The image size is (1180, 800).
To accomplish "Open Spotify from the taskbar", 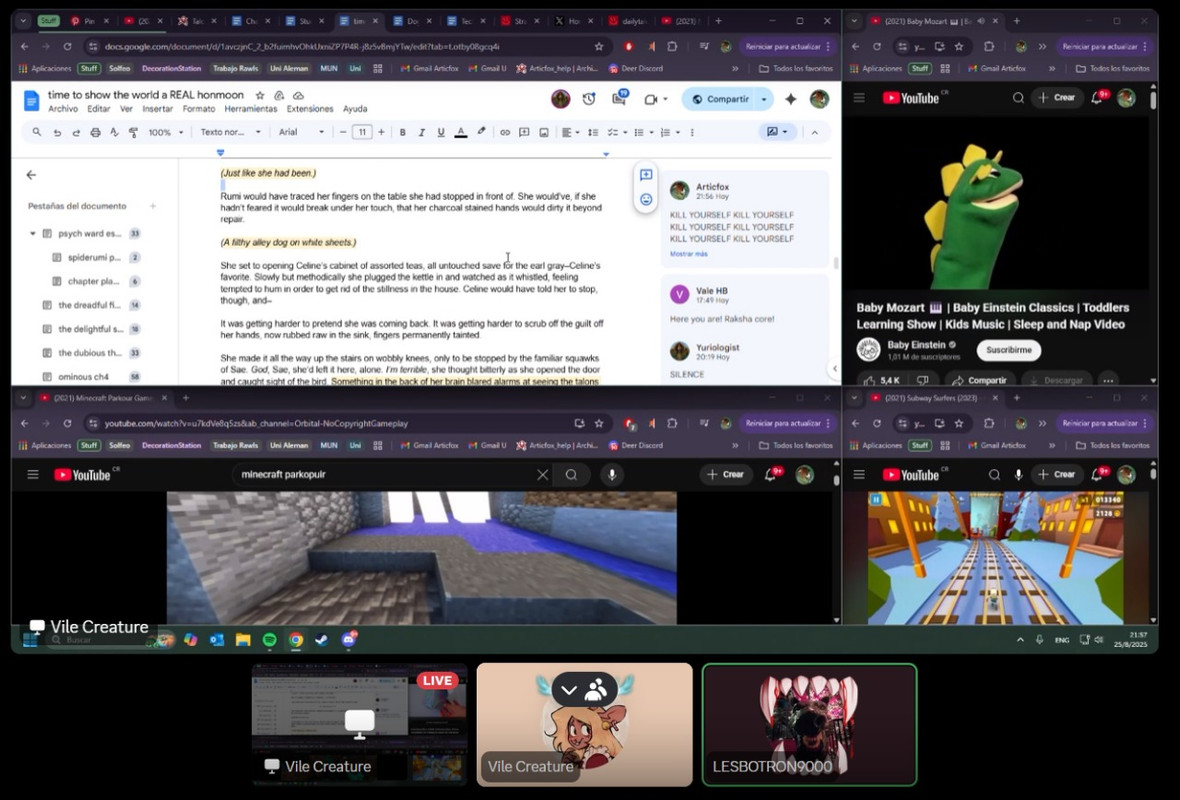I will click(x=269, y=640).
